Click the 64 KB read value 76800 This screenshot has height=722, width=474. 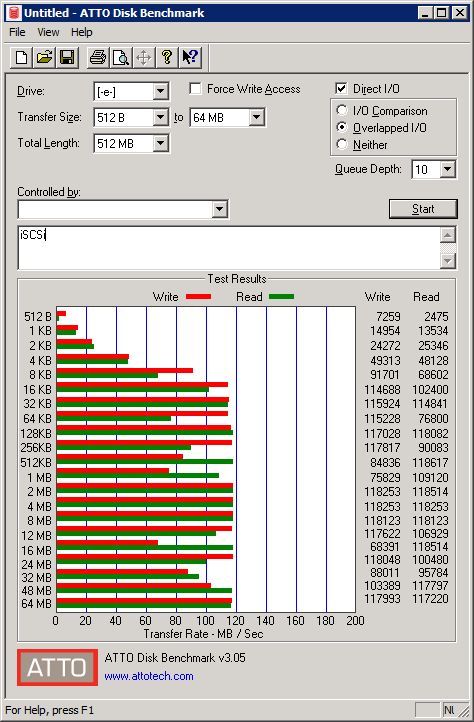pos(433,419)
